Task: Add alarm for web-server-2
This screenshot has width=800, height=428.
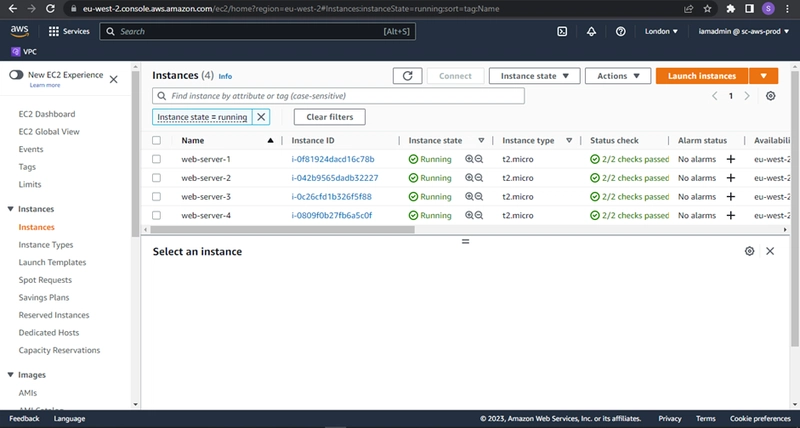Action: tap(731, 178)
